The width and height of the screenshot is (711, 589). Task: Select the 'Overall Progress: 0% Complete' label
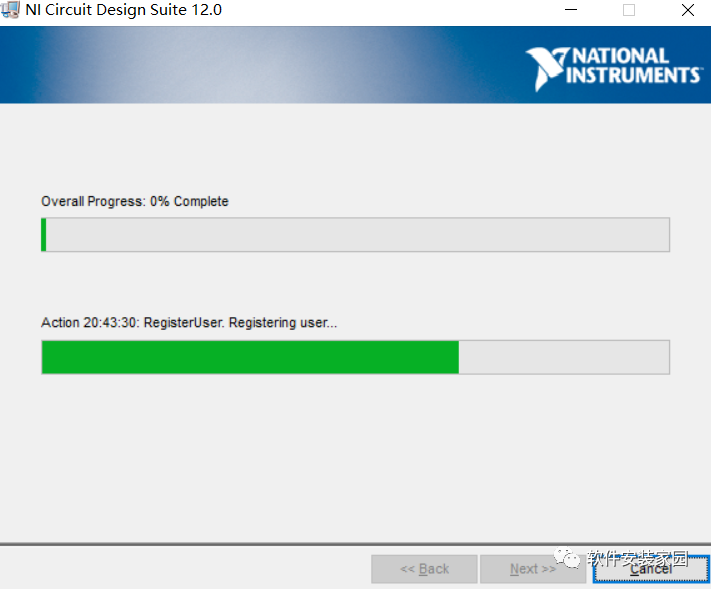coord(135,202)
